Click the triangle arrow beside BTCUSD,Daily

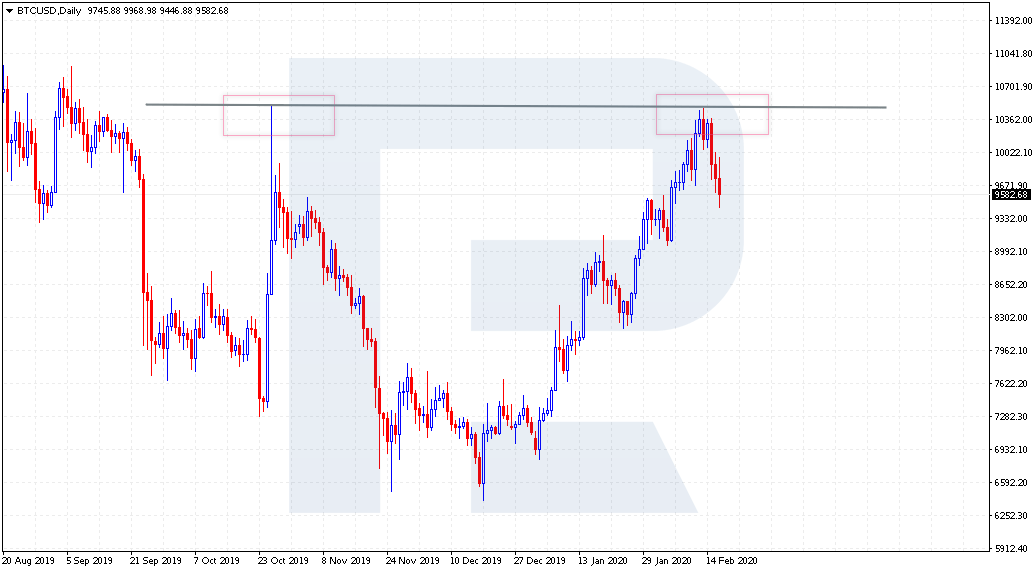9,10
